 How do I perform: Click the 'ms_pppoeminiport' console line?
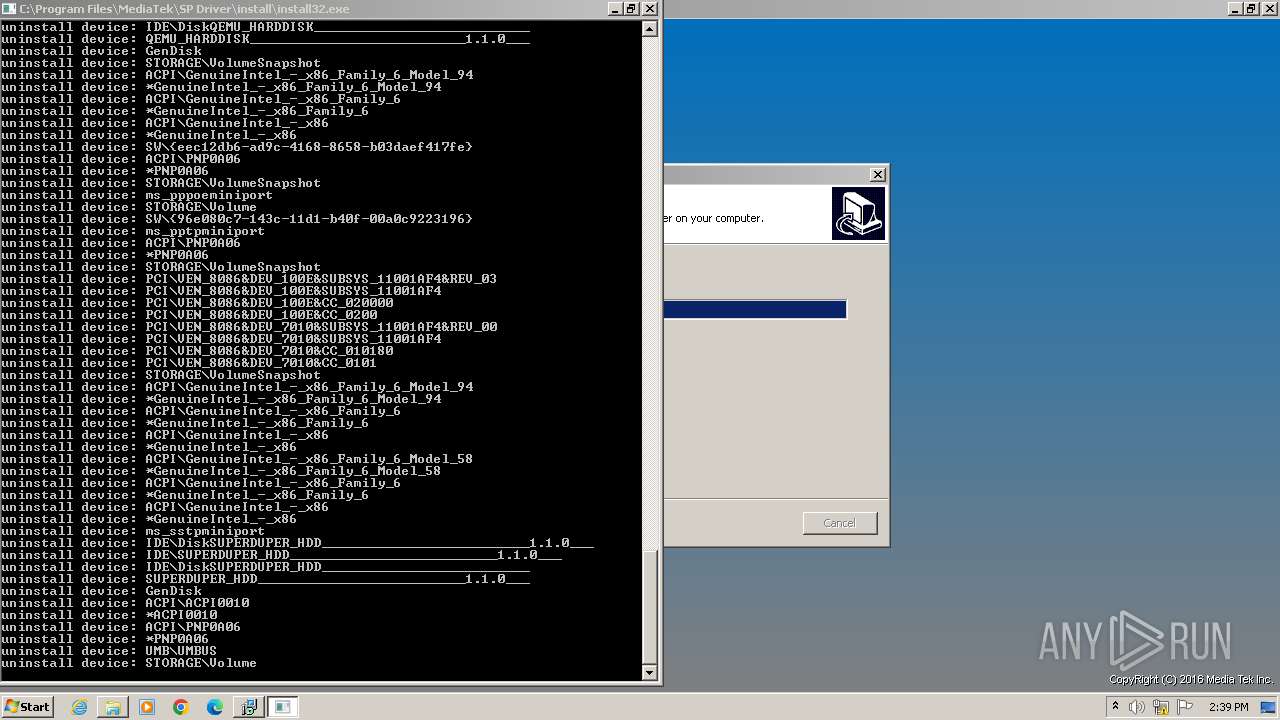point(137,195)
